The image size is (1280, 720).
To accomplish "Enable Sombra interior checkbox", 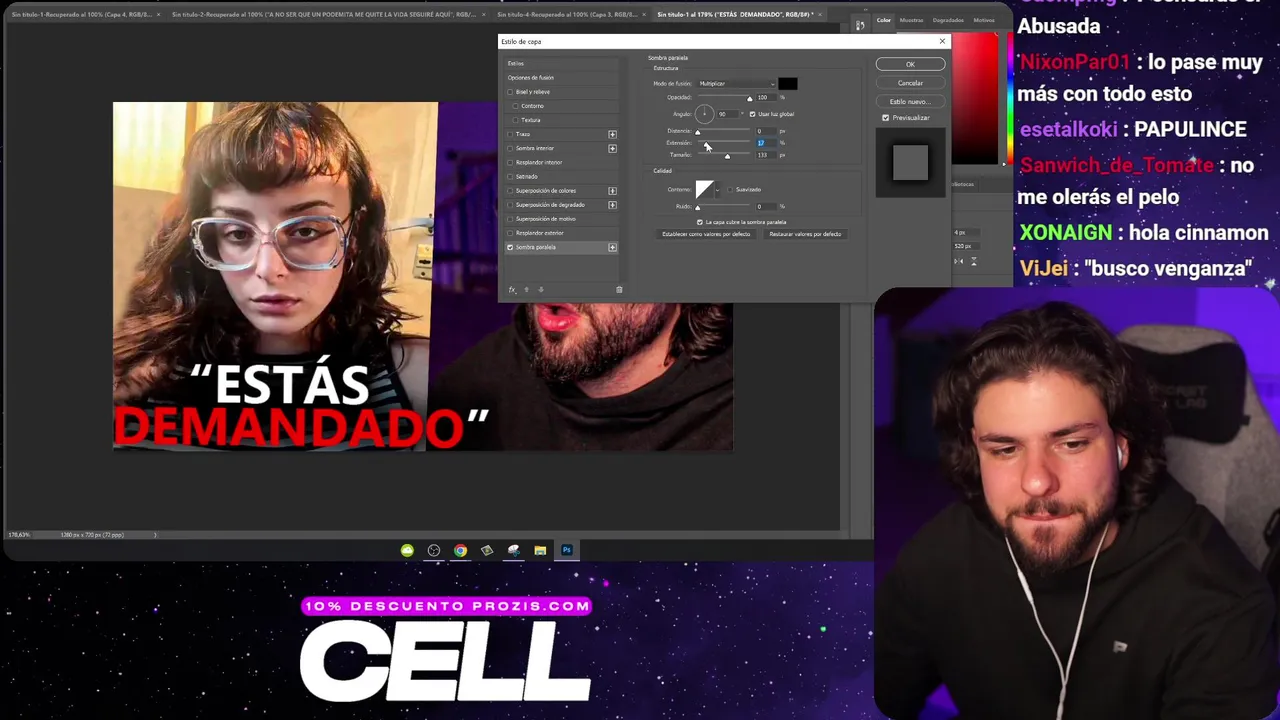I will click(510, 148).
